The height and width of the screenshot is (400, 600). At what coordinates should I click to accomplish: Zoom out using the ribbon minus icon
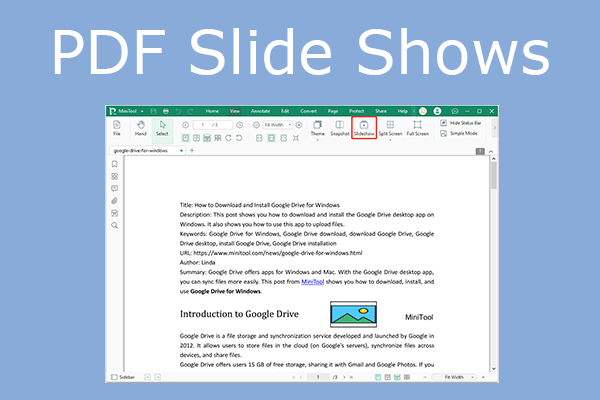(256, 125)
